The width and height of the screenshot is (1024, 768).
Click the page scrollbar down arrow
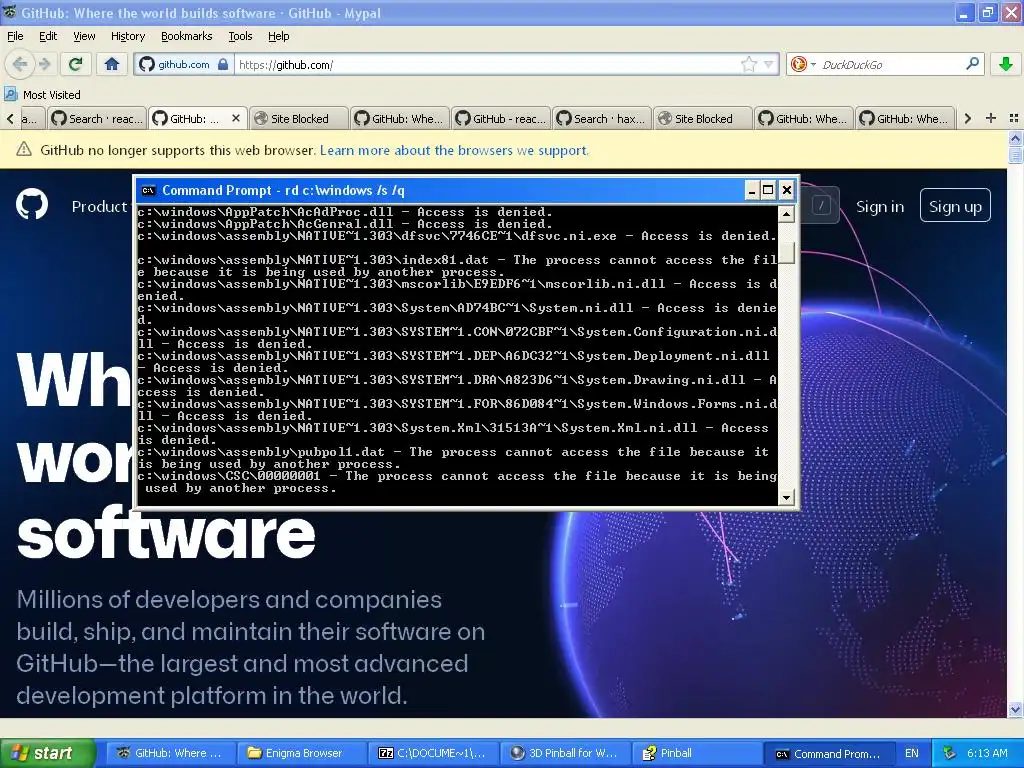1015,709
